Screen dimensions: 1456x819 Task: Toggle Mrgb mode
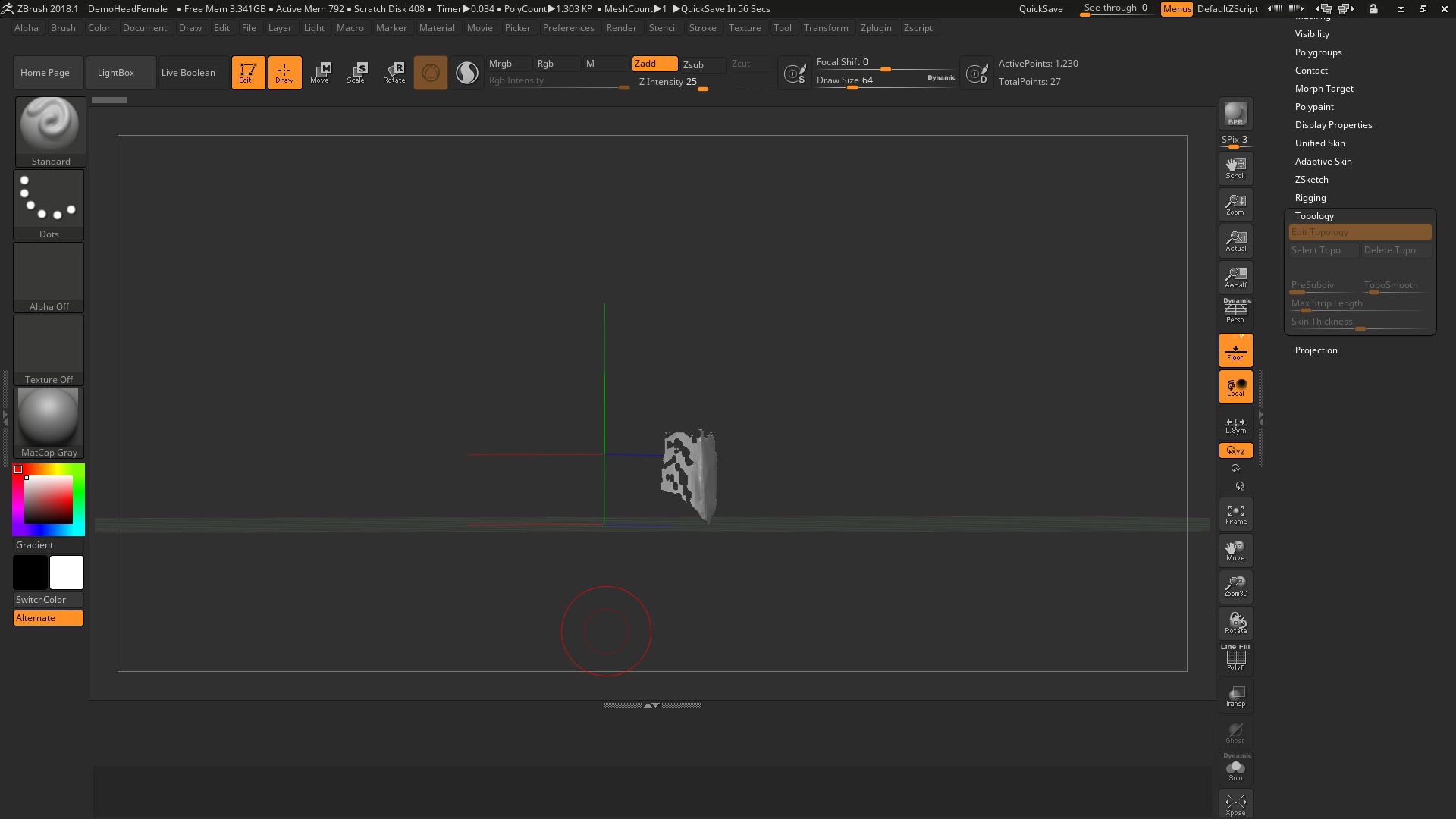click(x=508, y=64)
